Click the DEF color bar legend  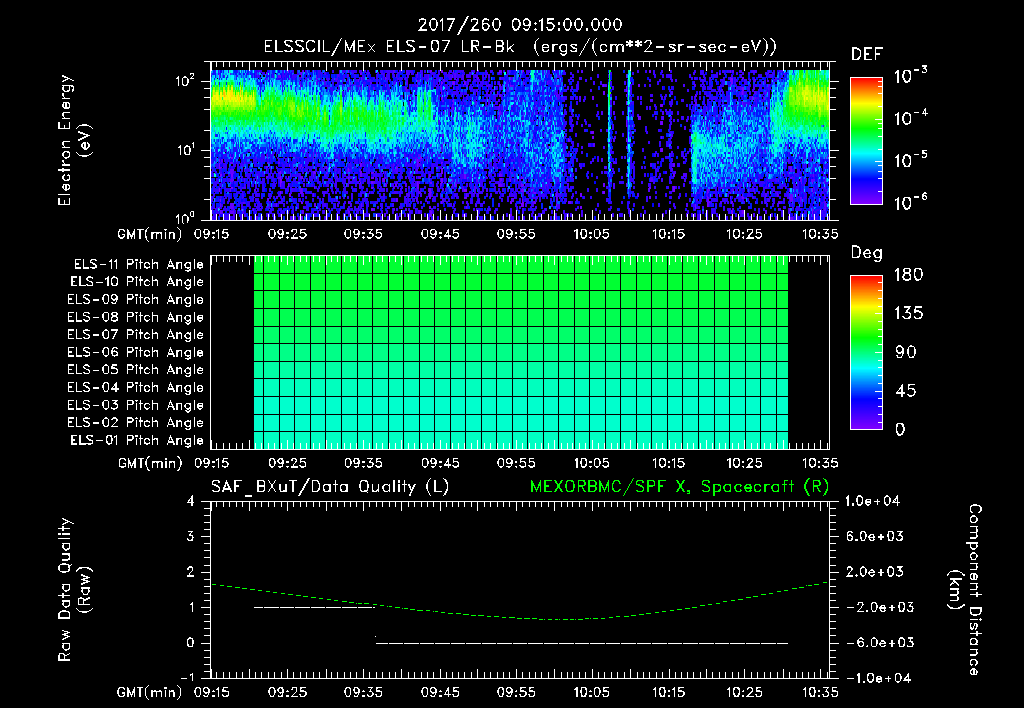tap(866, 141)
